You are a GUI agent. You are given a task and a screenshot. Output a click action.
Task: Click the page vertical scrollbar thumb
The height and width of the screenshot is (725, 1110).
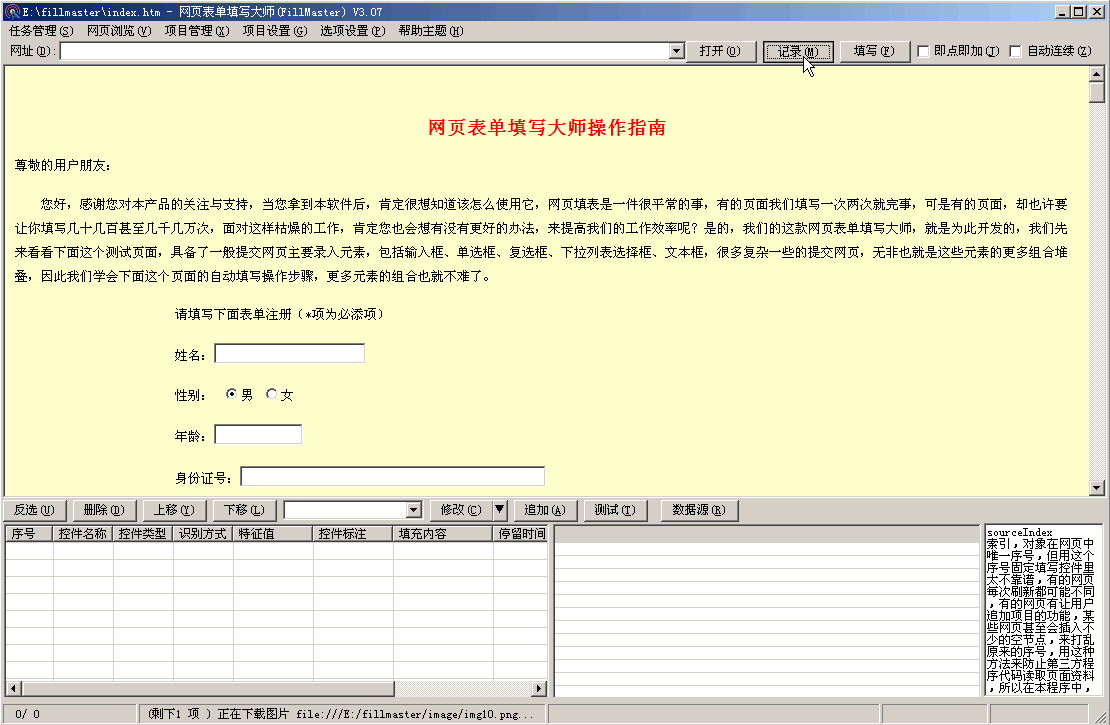pyautogui.click(x=1097, y=92)
